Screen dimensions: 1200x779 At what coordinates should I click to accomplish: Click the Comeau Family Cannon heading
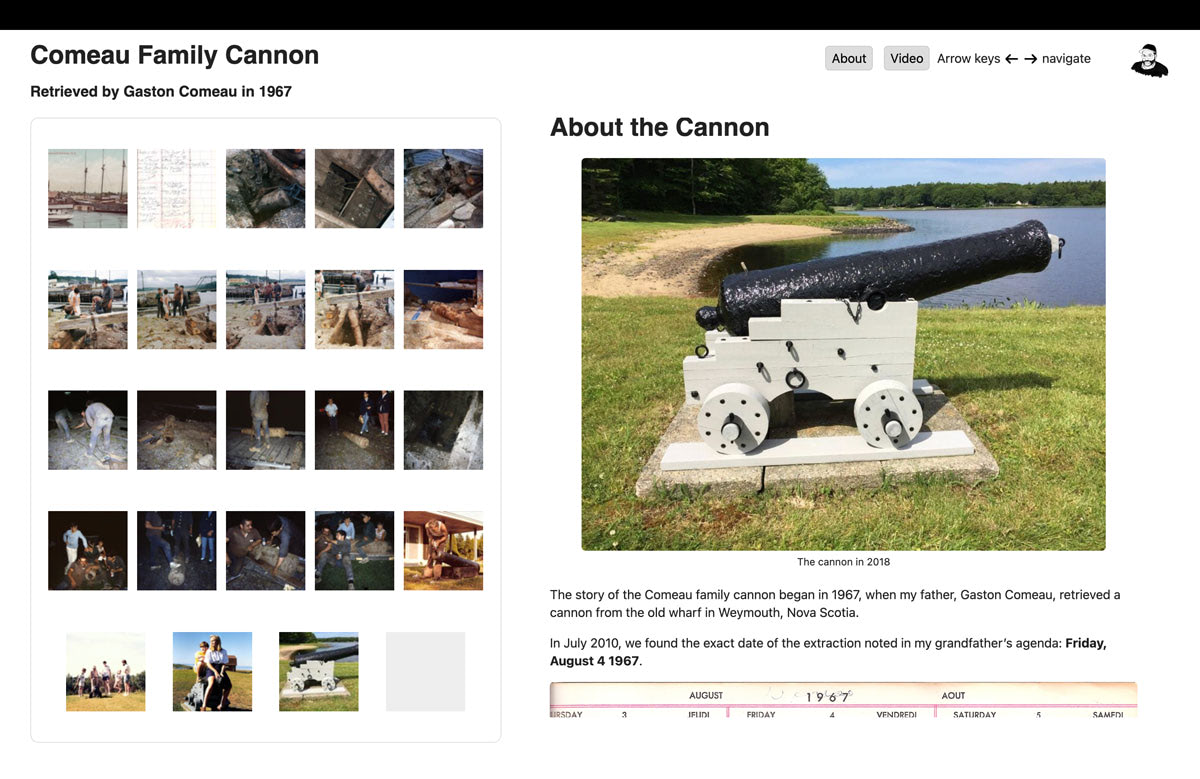(174, 55)
